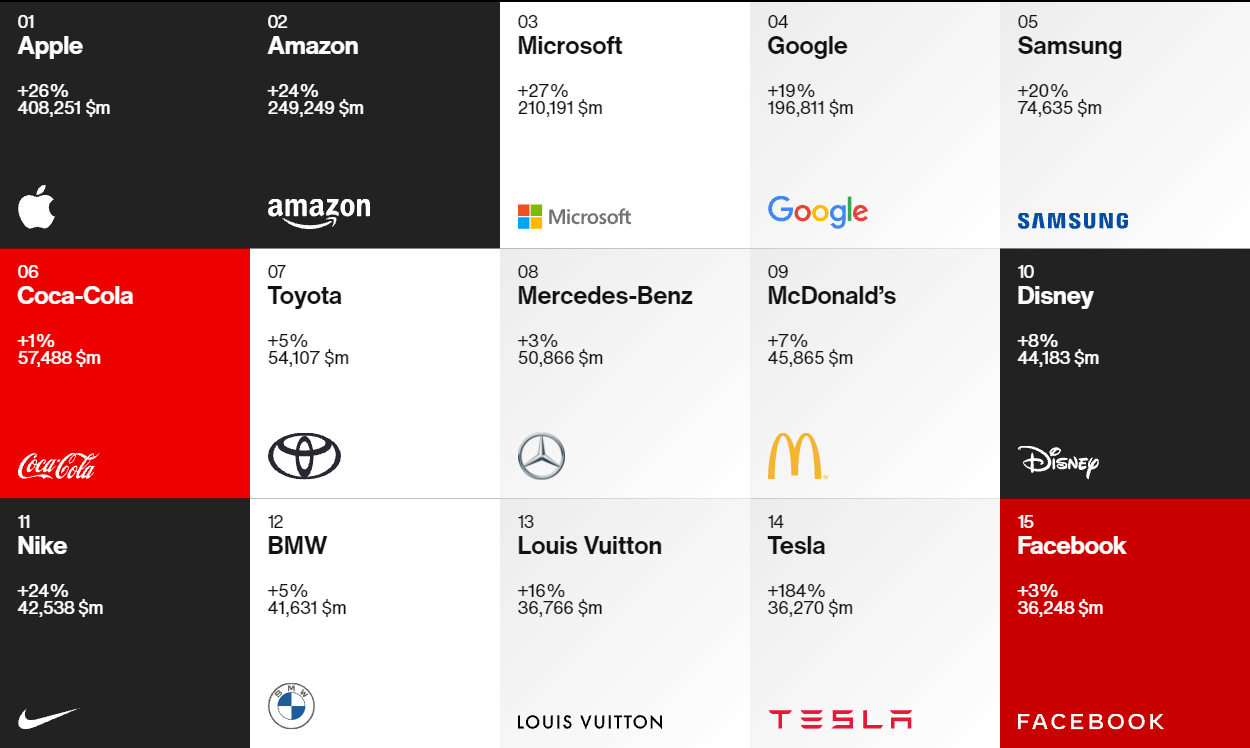The image size is (1250, 748).
Task: Click the Coca-Cola script logo
Action: 58,466
